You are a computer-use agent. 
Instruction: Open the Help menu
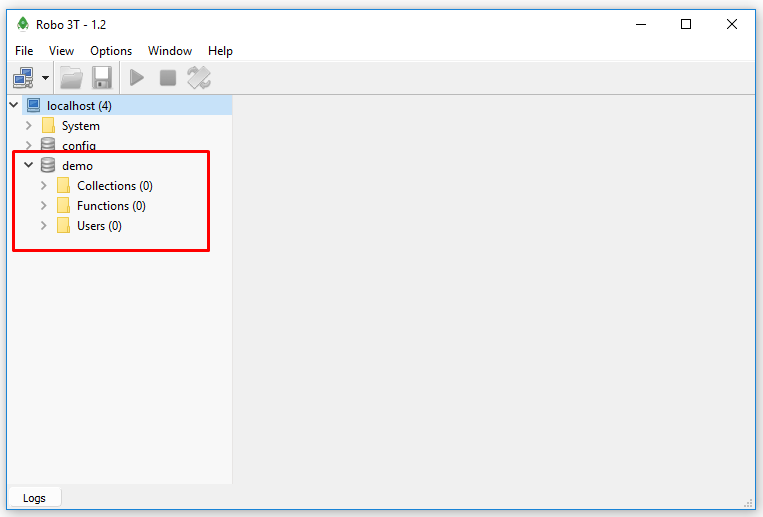pos(220,51)
